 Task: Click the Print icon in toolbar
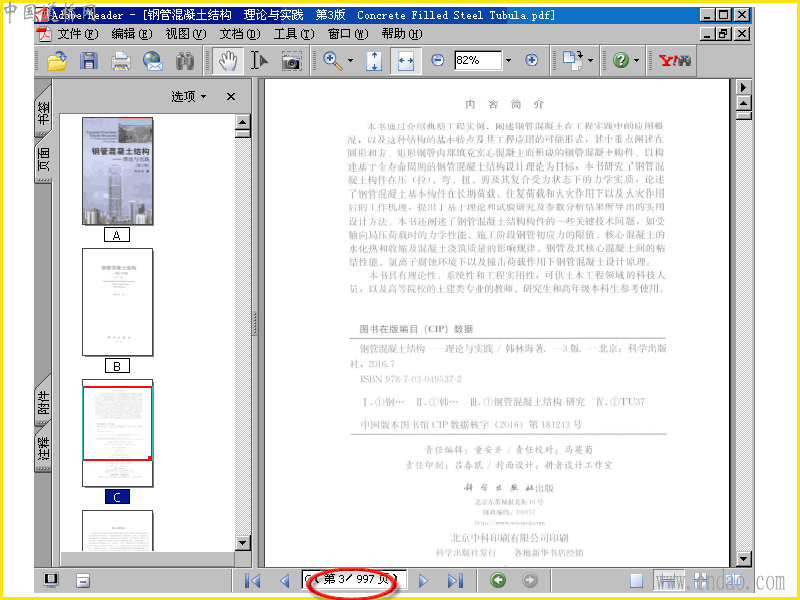click(x=121, y=61)
